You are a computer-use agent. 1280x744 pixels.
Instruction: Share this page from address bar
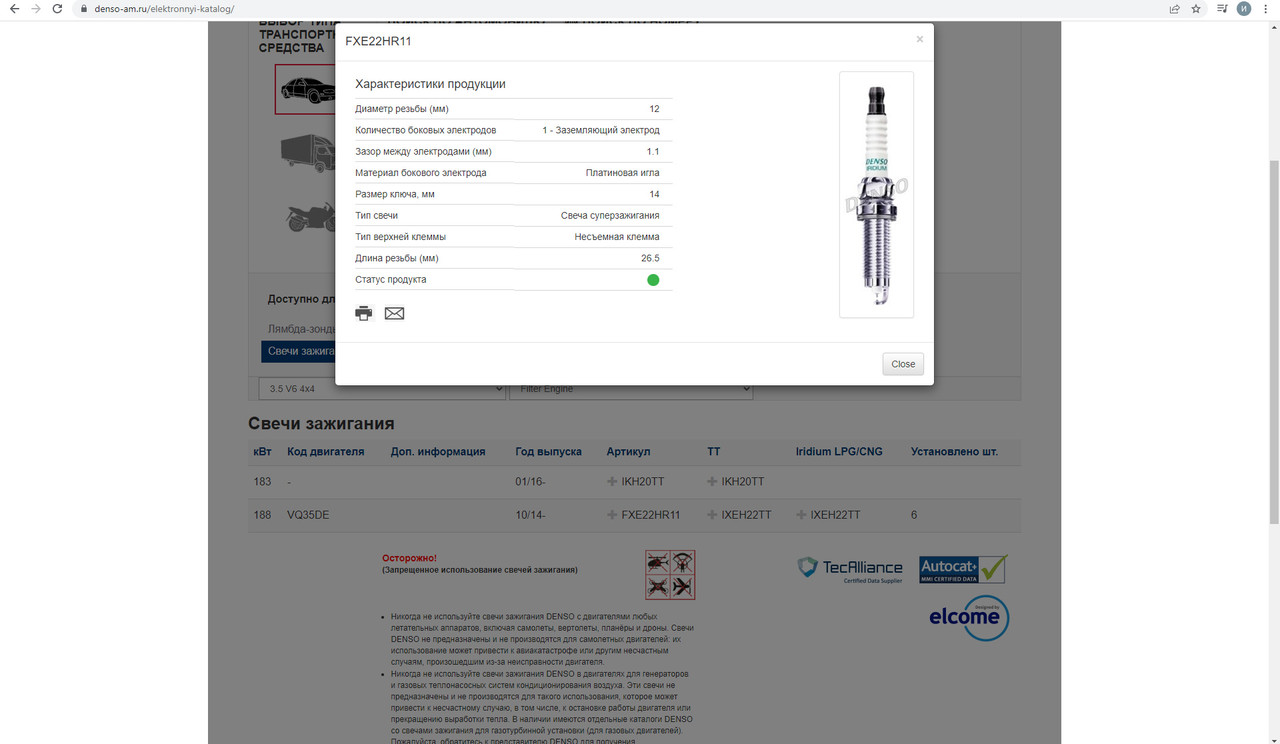[x=1174, y=8]
